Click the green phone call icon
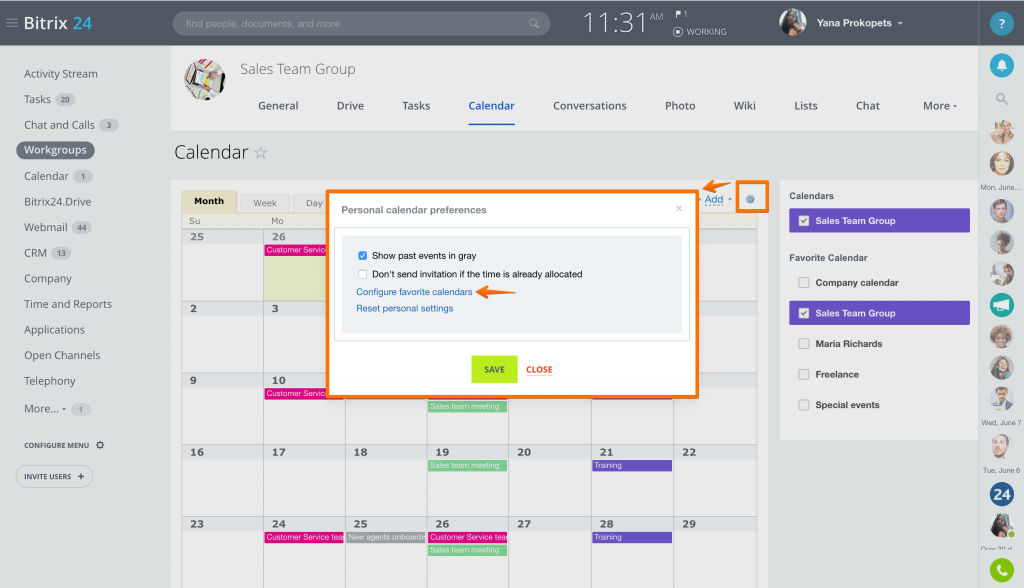Viewport: 1024px width, 588px height. 1001,570
